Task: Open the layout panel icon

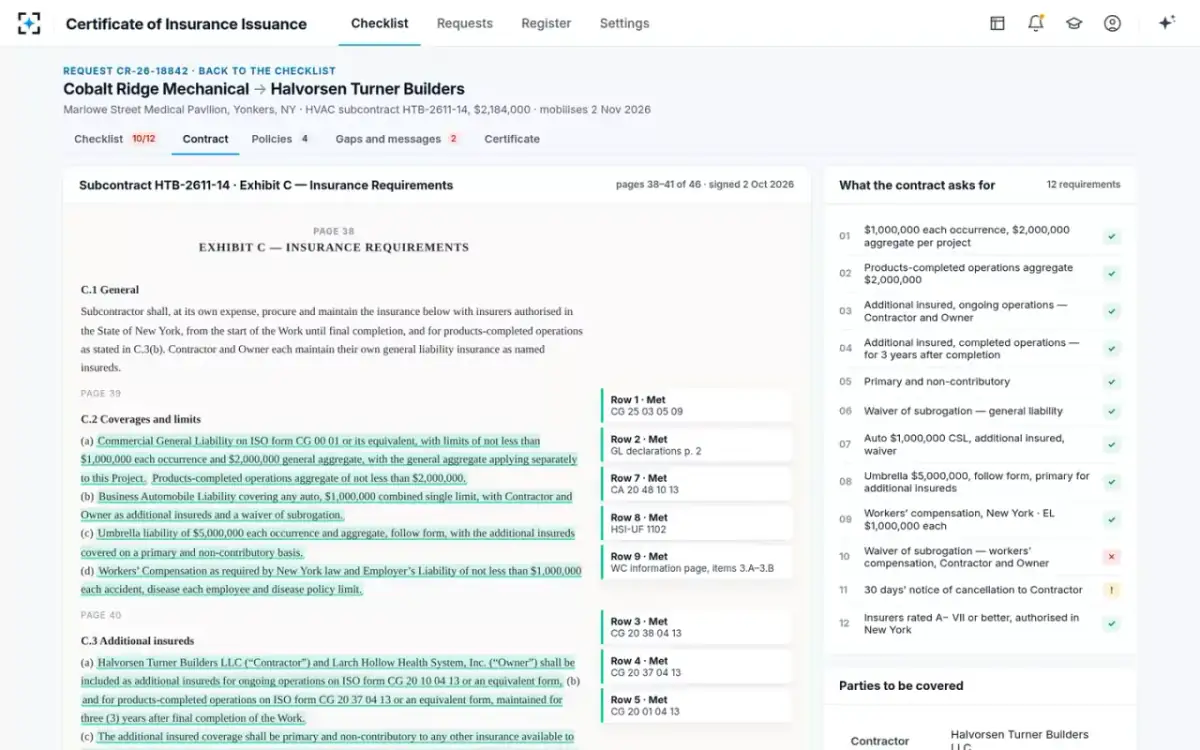Action: [x=997, y=23]
